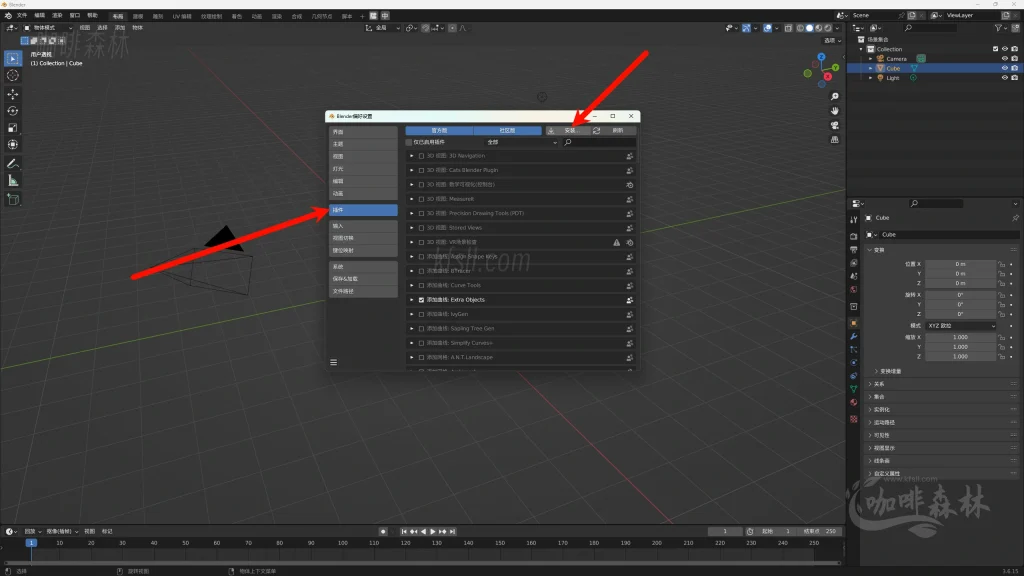Uncheck the Extra Objects add-on
Image resolution: width=1024 pixels, height=576 pixels.
pos(422,300)
